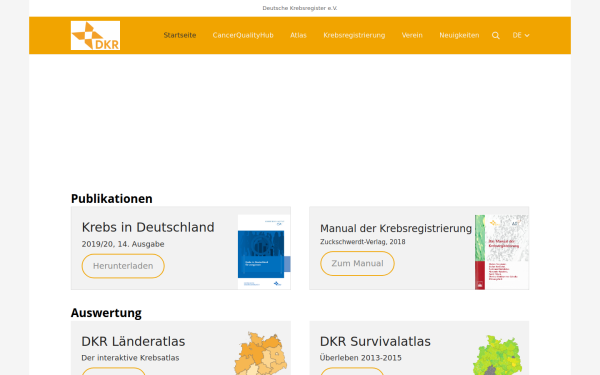This screenshot has width=600, height=375.
Task: Open Krebsregistrierung menu item
Action: tap(354, 35)
